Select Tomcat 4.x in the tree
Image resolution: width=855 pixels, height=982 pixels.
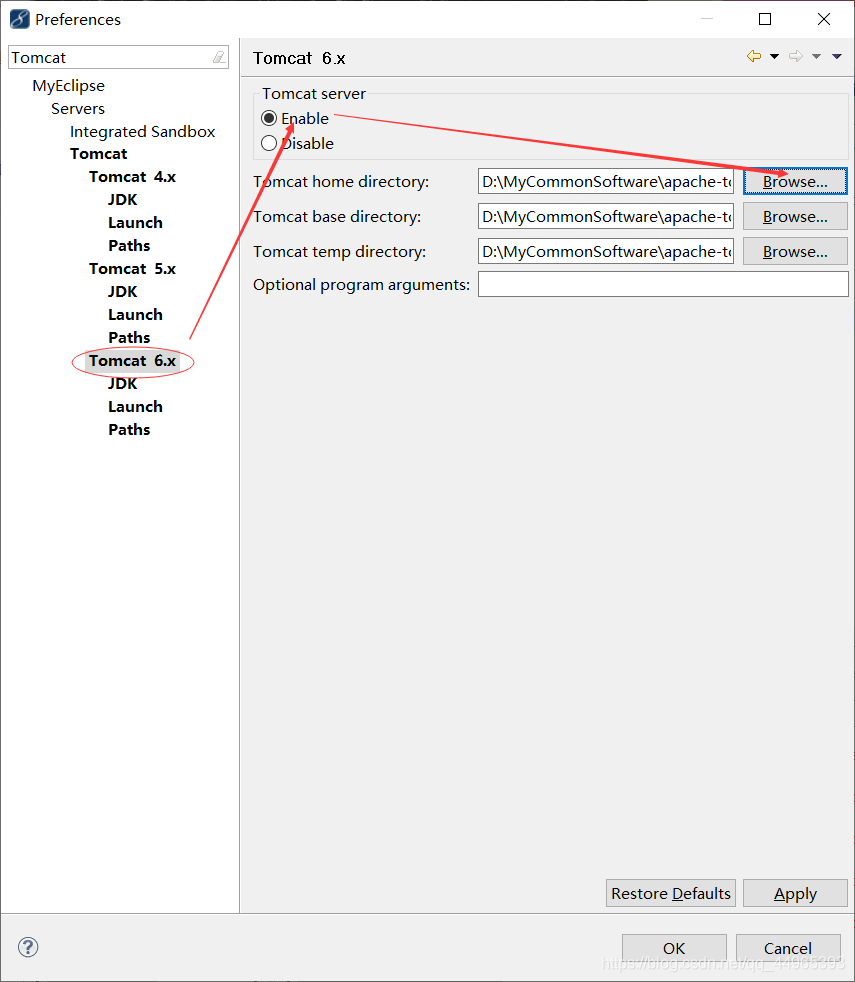click(132, 177)
